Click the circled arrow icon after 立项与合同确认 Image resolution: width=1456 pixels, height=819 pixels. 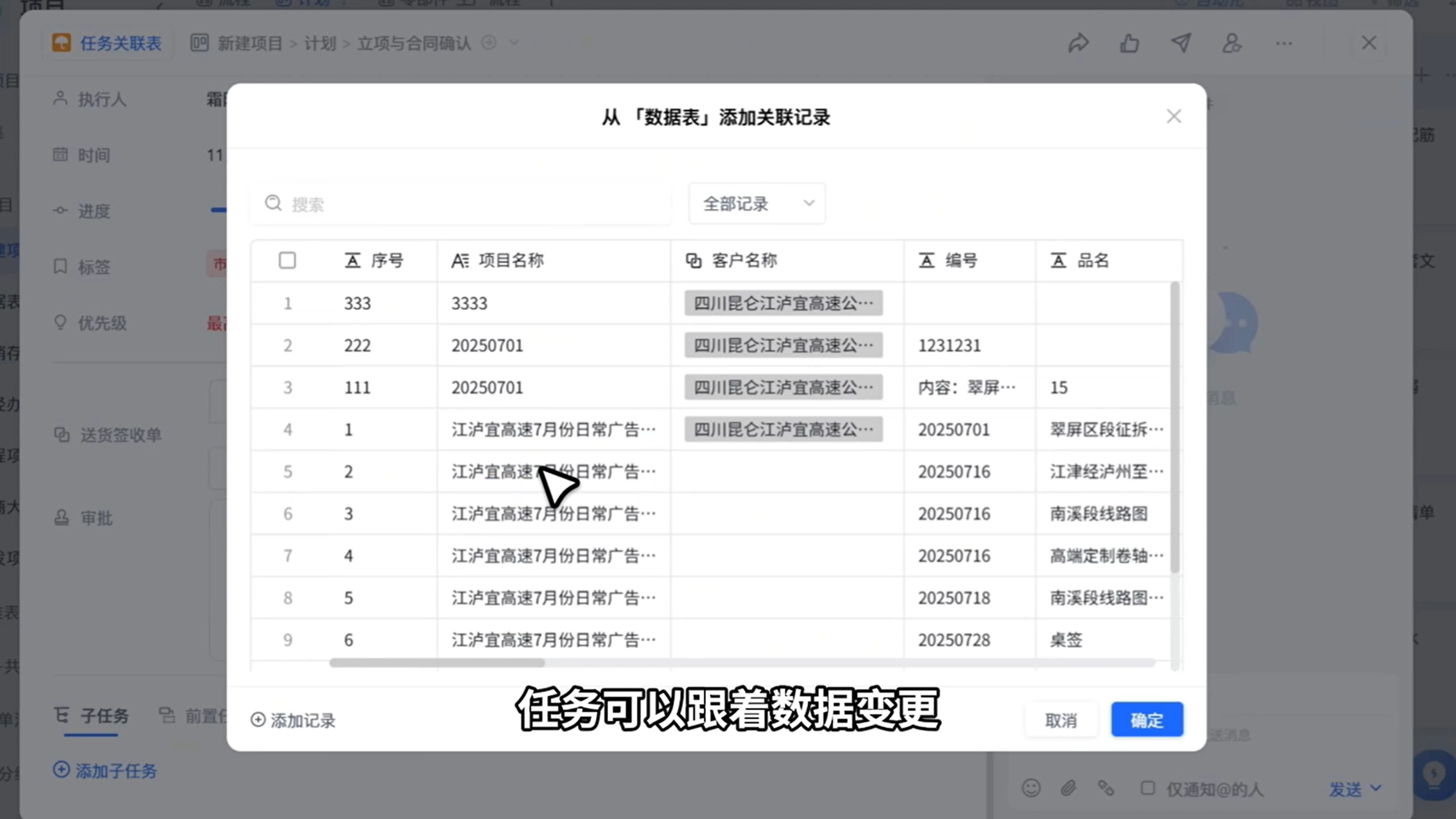[489, 43]
